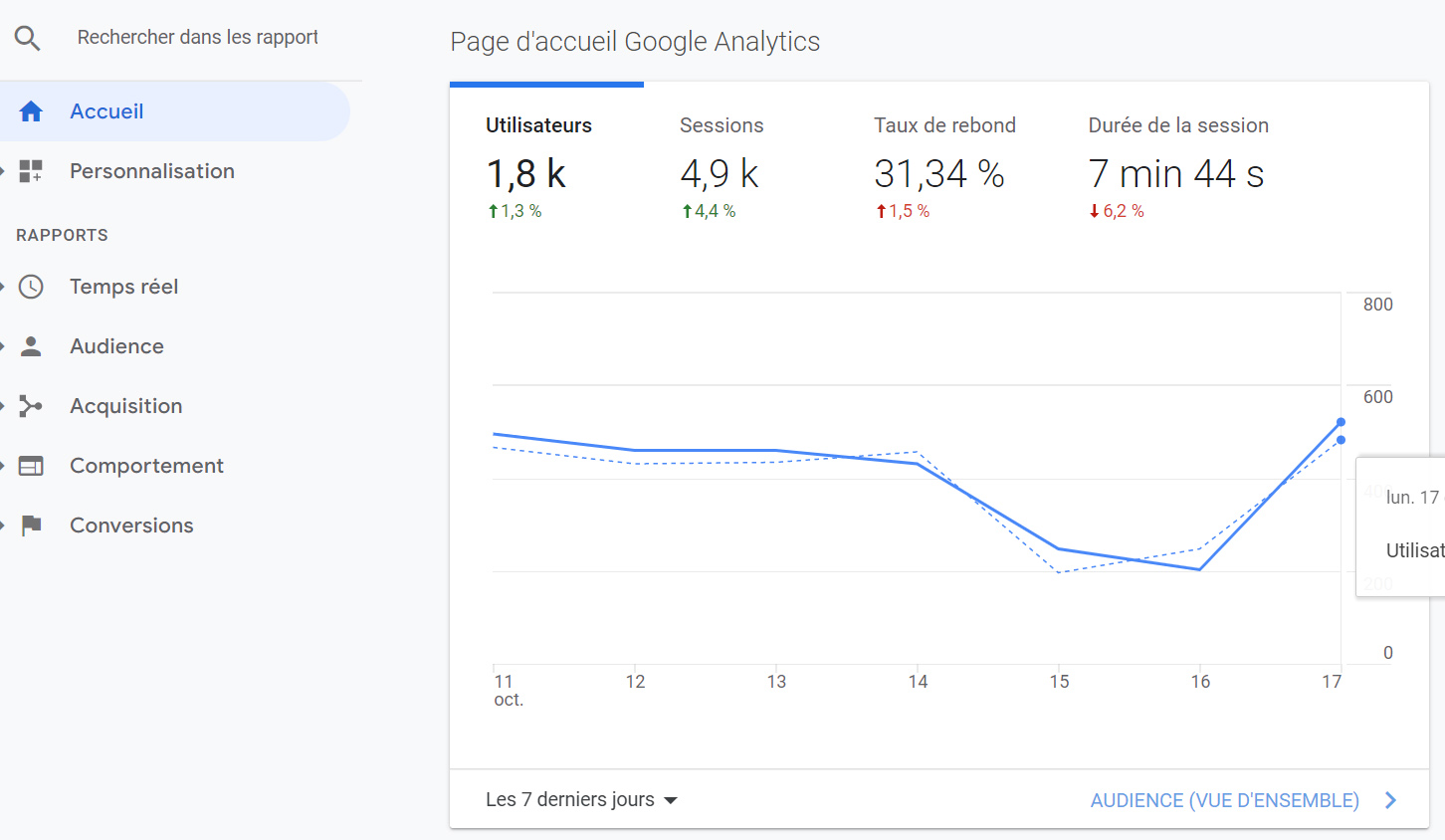Viewport: 1445px width, 840px height.
Task: Click the 4,9 k sessions value
Action: 720,174
